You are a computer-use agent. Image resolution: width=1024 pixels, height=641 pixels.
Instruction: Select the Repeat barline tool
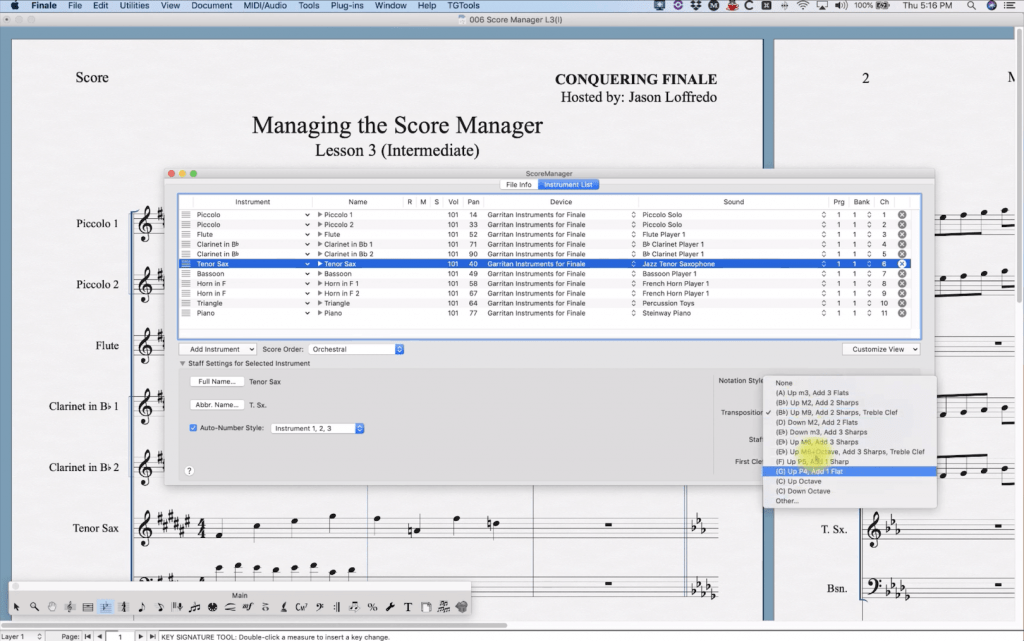pos(337,606)
